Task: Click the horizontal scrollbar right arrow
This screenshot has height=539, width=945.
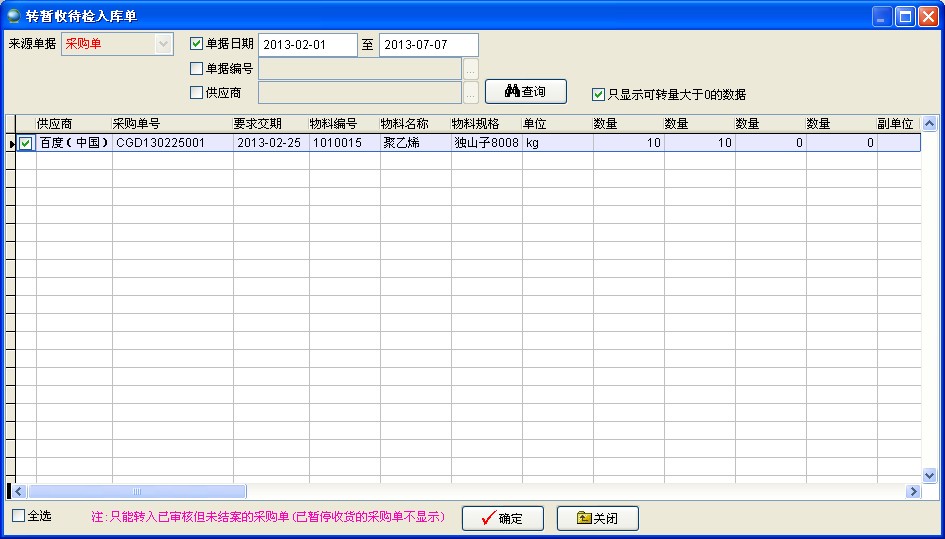Action: (x=912, y=491)
